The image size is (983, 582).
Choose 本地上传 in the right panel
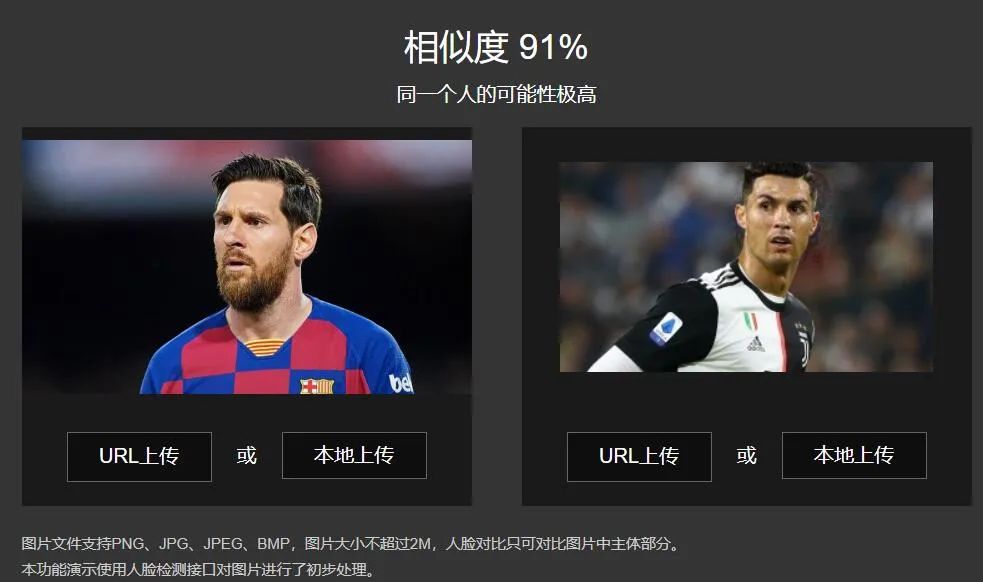coord(854,455)
